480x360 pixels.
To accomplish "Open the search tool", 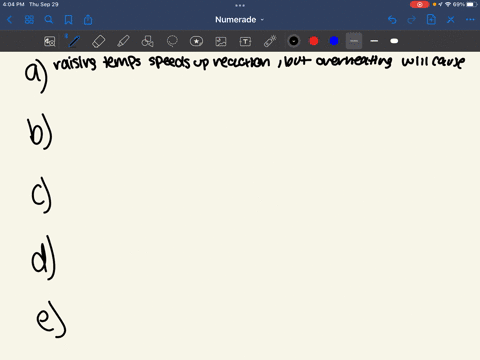I will pos(49,20).
